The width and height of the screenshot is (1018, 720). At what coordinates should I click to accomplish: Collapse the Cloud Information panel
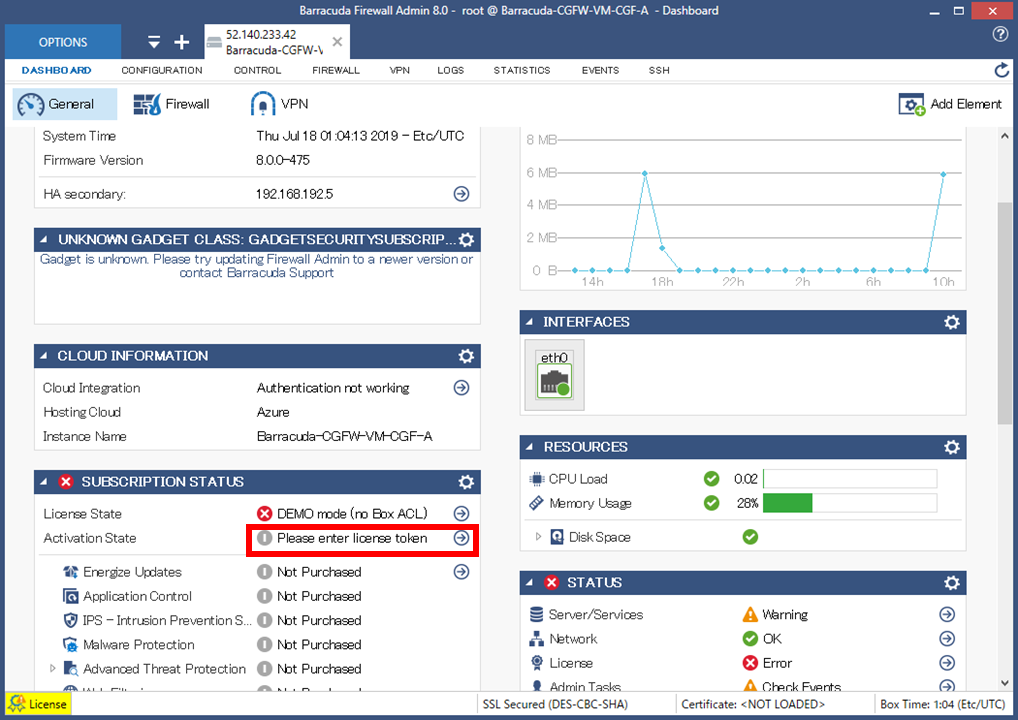click(x=43, y=356)
